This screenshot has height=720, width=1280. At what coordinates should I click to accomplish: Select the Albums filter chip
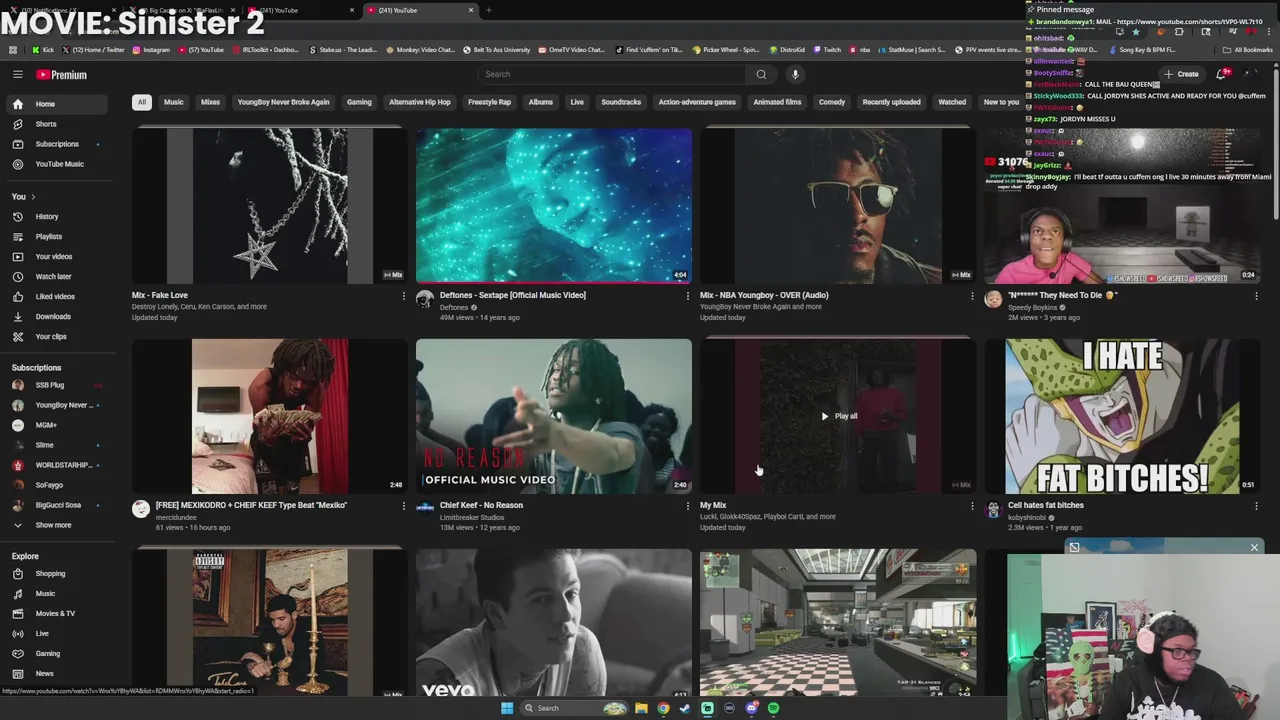point(541,102)
